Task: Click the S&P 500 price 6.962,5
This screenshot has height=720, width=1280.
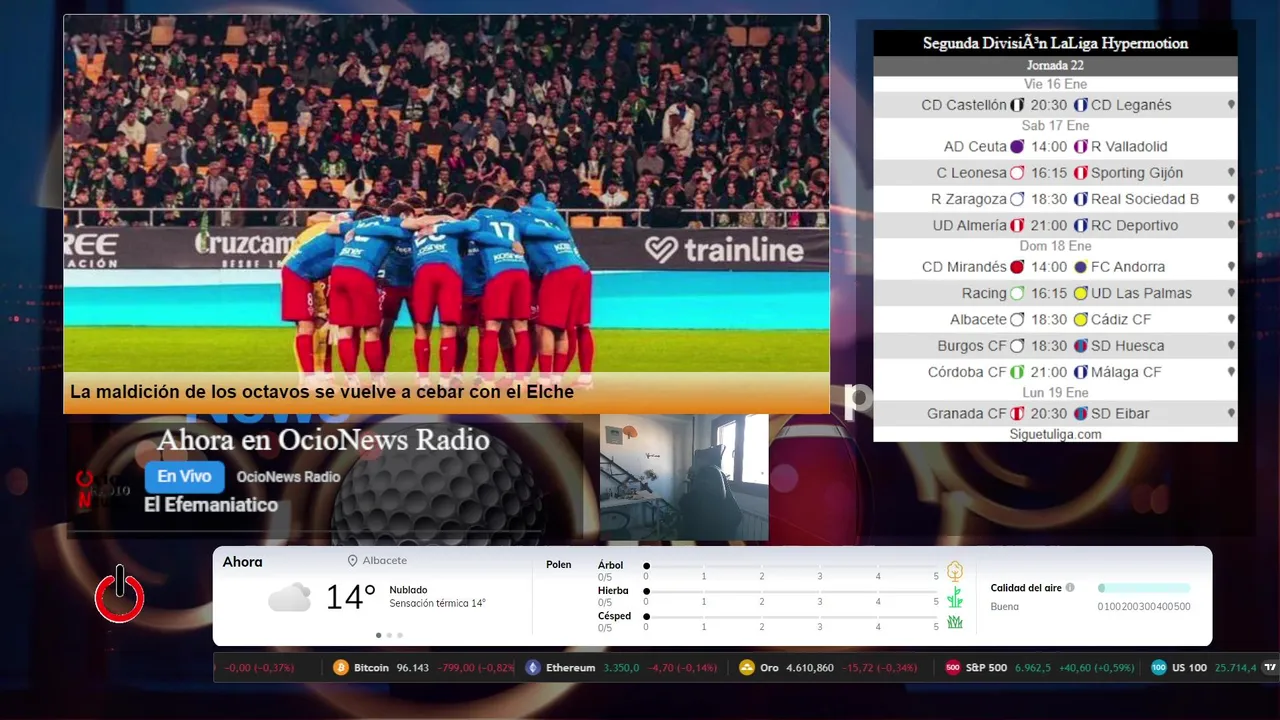Action: pyautogui.click(x=1033, y=668)
